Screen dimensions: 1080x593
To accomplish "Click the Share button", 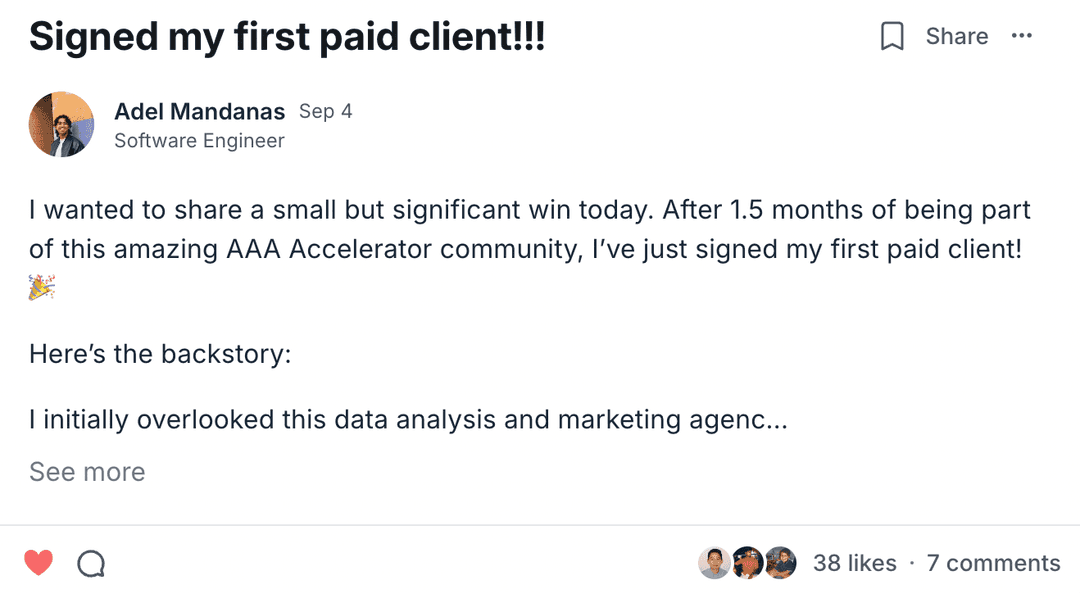I will (956, 37).
